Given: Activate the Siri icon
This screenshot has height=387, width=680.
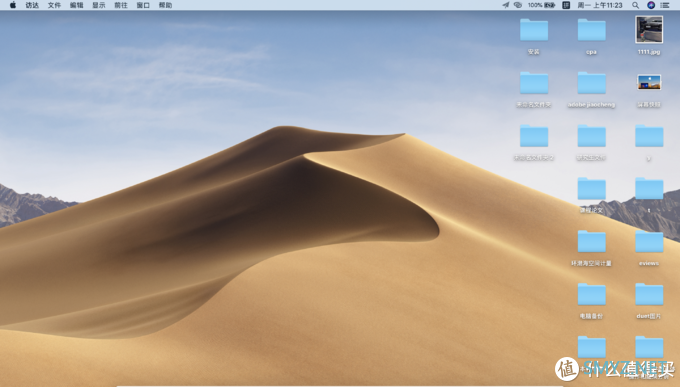Looking at the screenshot, I should 651,5.
